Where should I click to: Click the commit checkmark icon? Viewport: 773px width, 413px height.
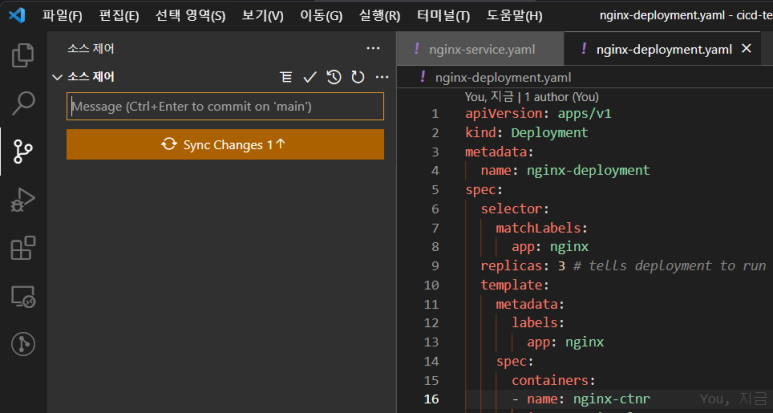point(310,77)
